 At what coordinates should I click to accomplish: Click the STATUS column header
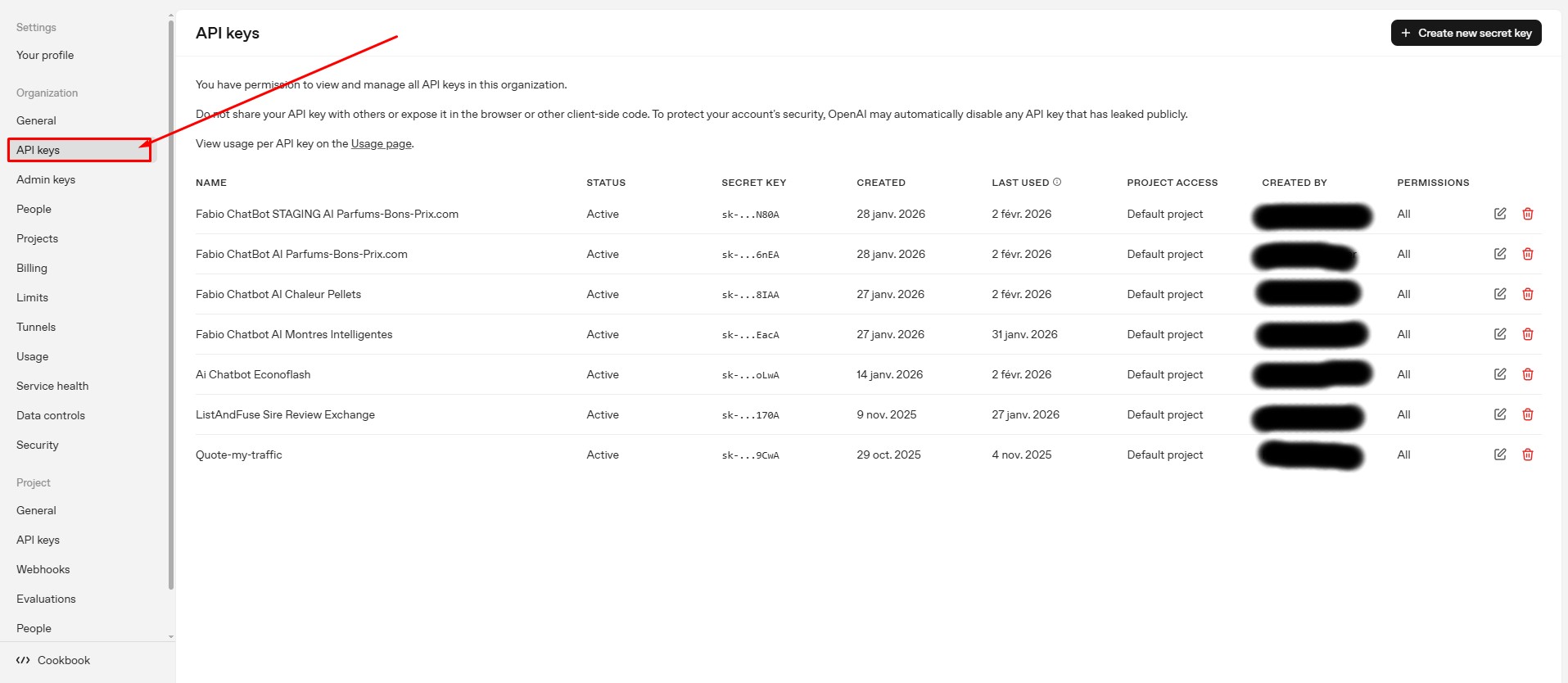(606, 183)
